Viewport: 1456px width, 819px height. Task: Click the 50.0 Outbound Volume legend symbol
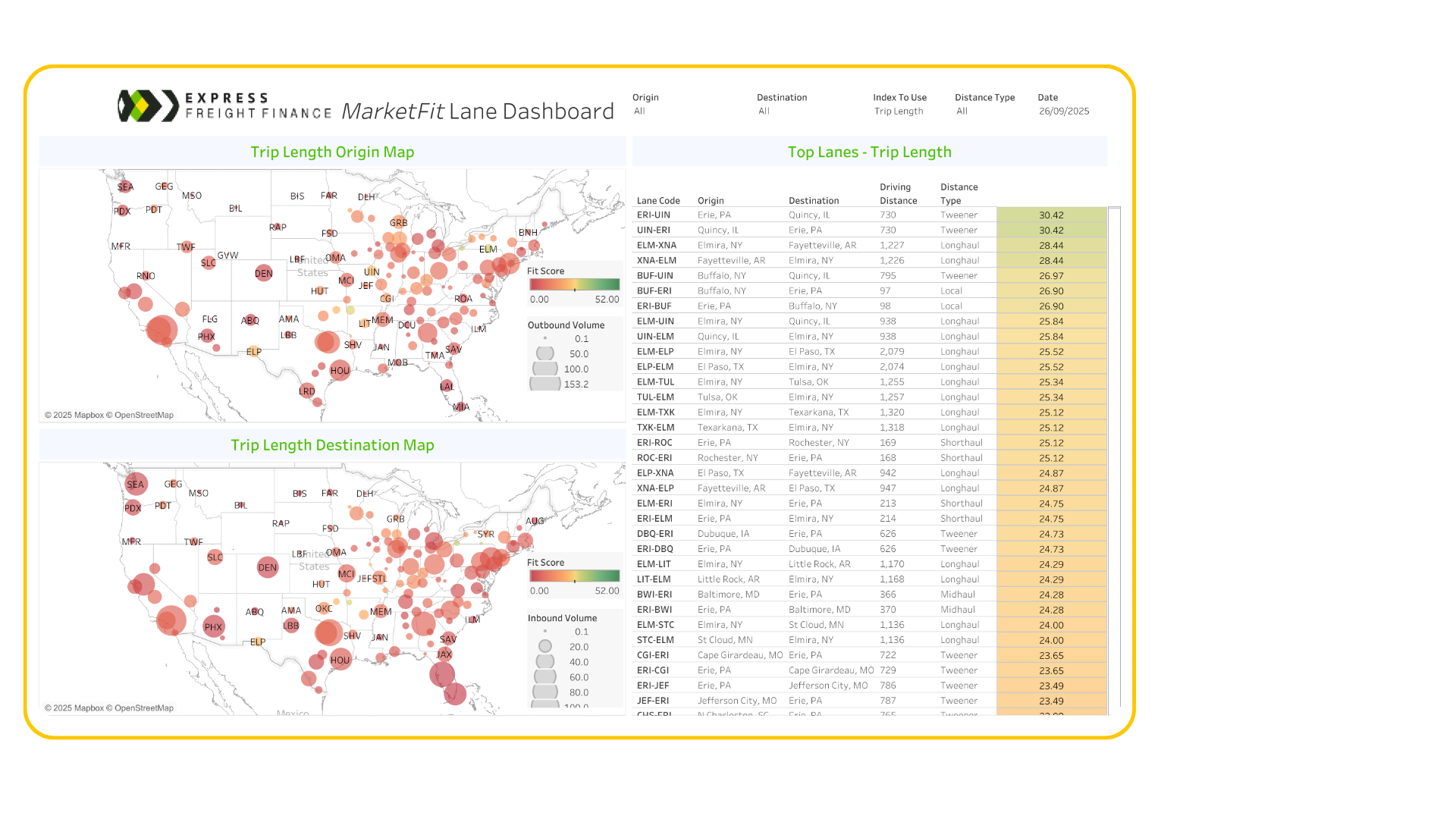(x=545, y=354)
